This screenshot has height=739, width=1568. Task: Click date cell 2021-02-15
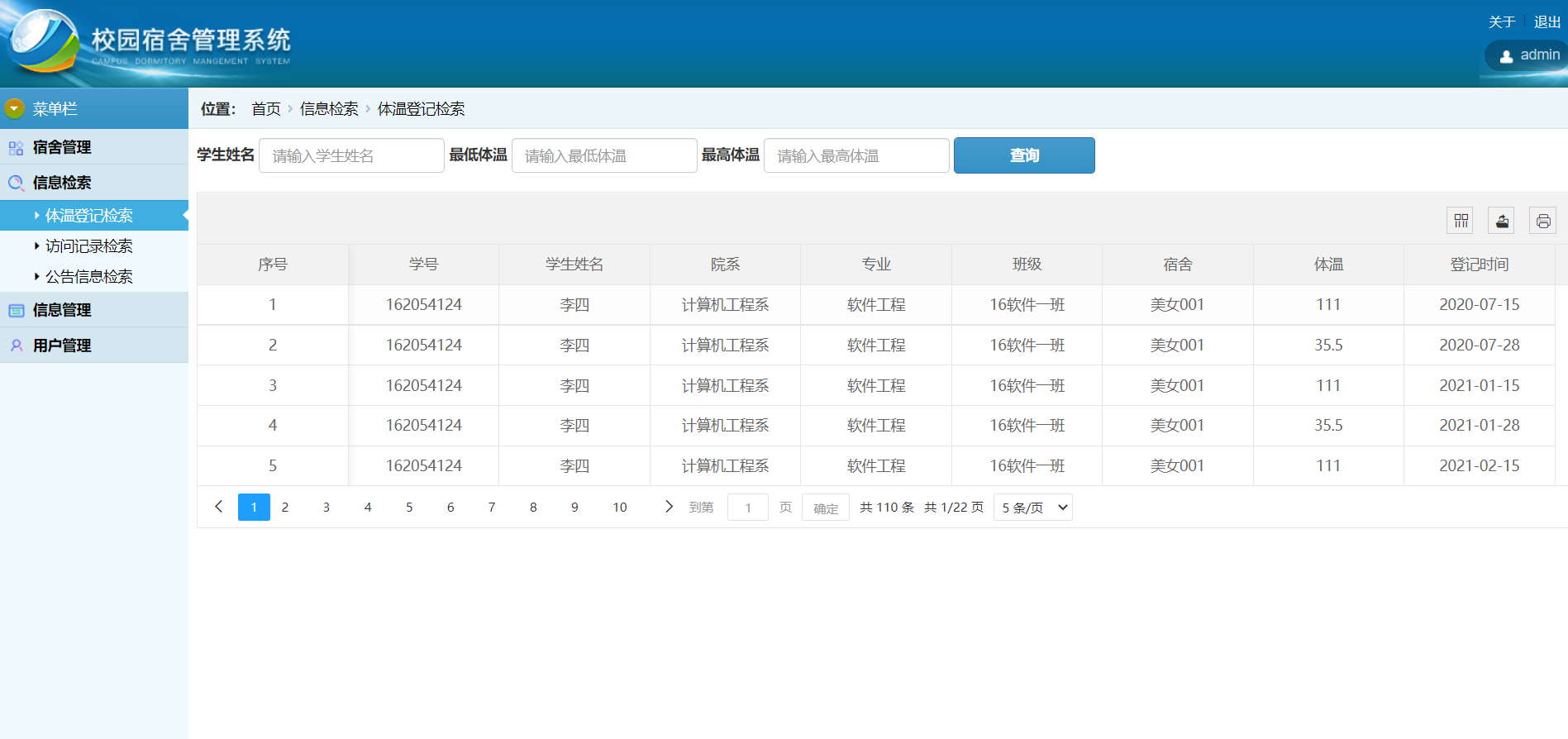tap(1480, 465)
